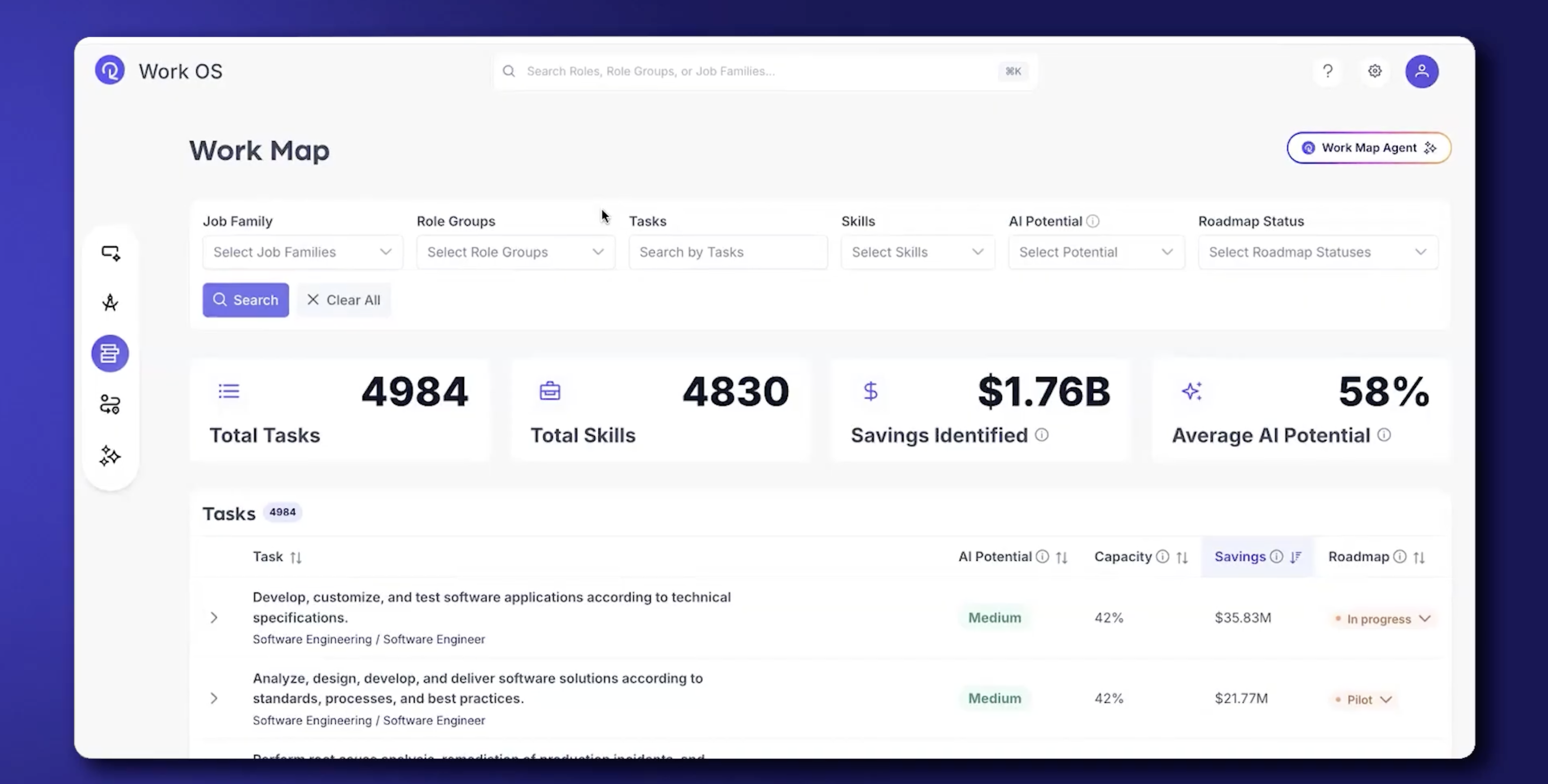Toggle descending sort on Savings column
Screen dimensions: 1548x784
point(1296,557)
